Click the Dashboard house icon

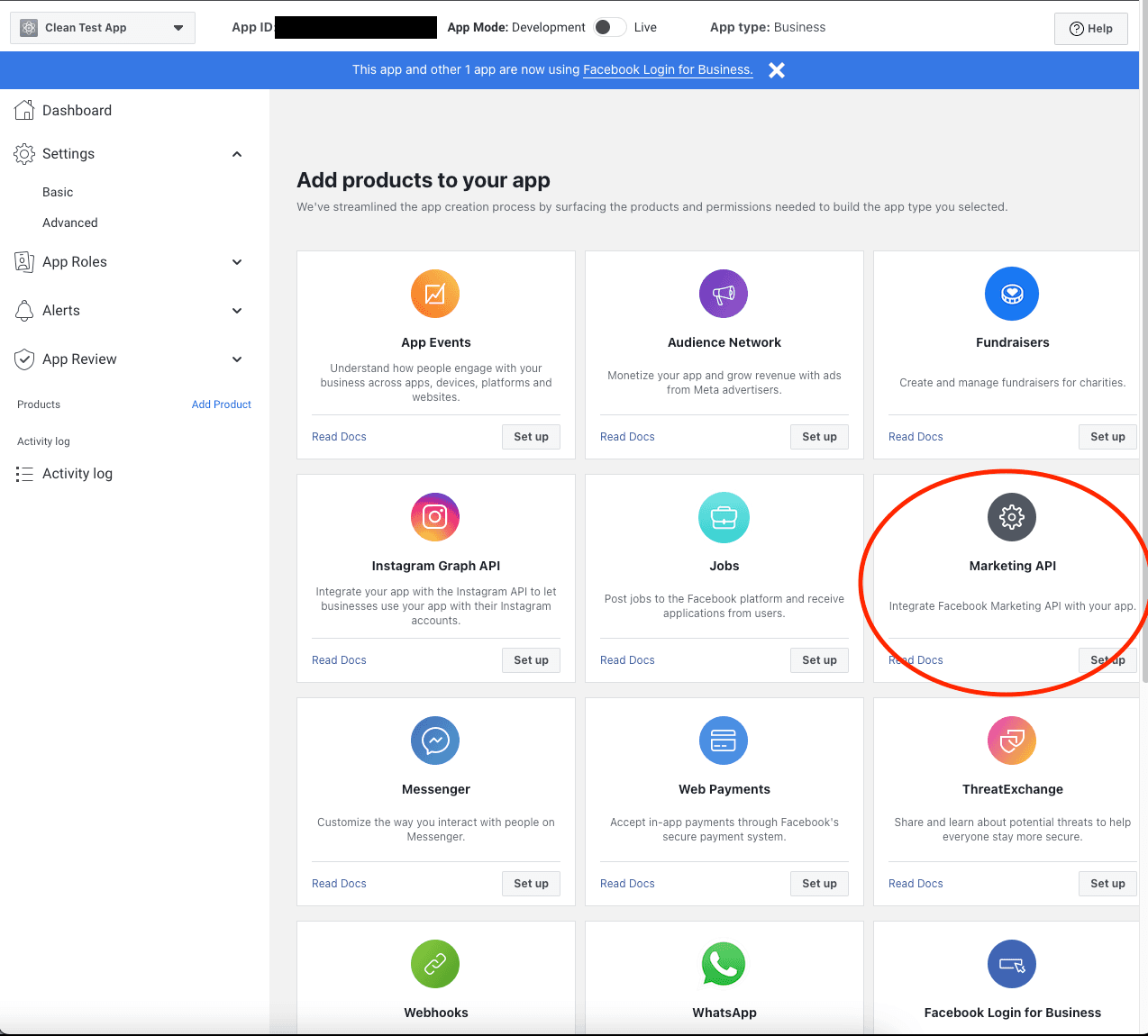point(24,110)
